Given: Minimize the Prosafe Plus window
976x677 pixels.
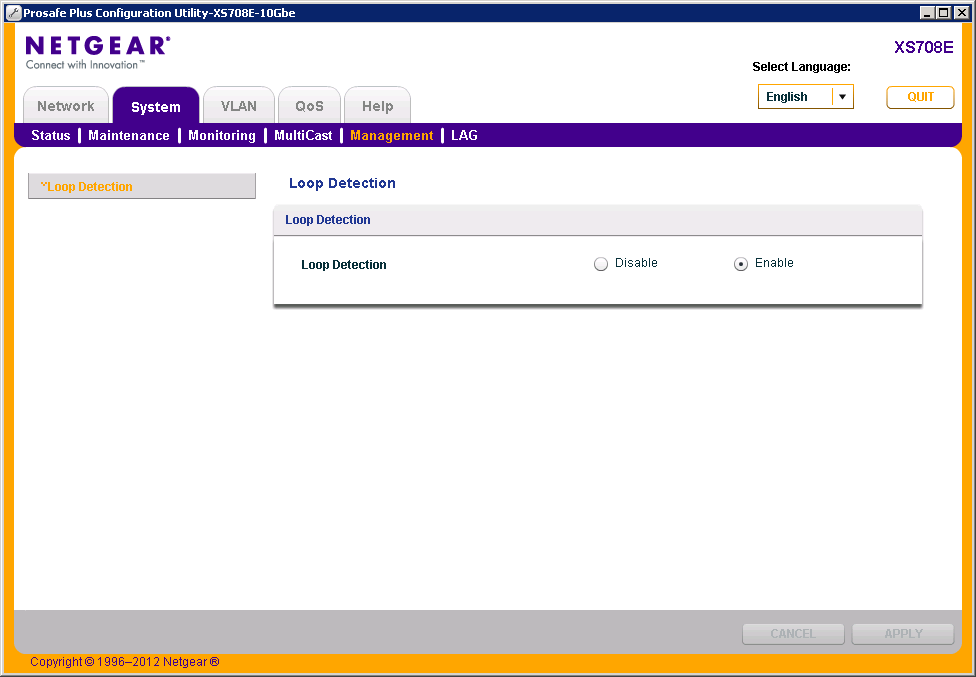Looking at the screenshot, I should pyautogui.click(x=927, y=12).
